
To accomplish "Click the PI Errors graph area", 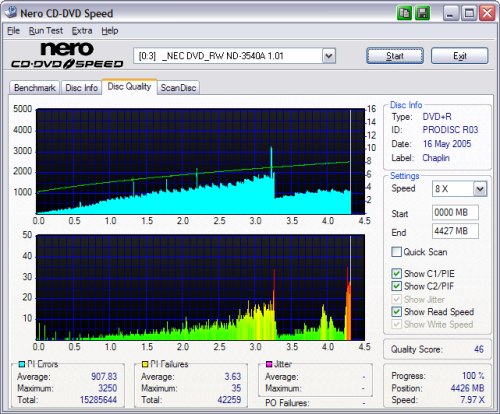I will pos(200,161).
